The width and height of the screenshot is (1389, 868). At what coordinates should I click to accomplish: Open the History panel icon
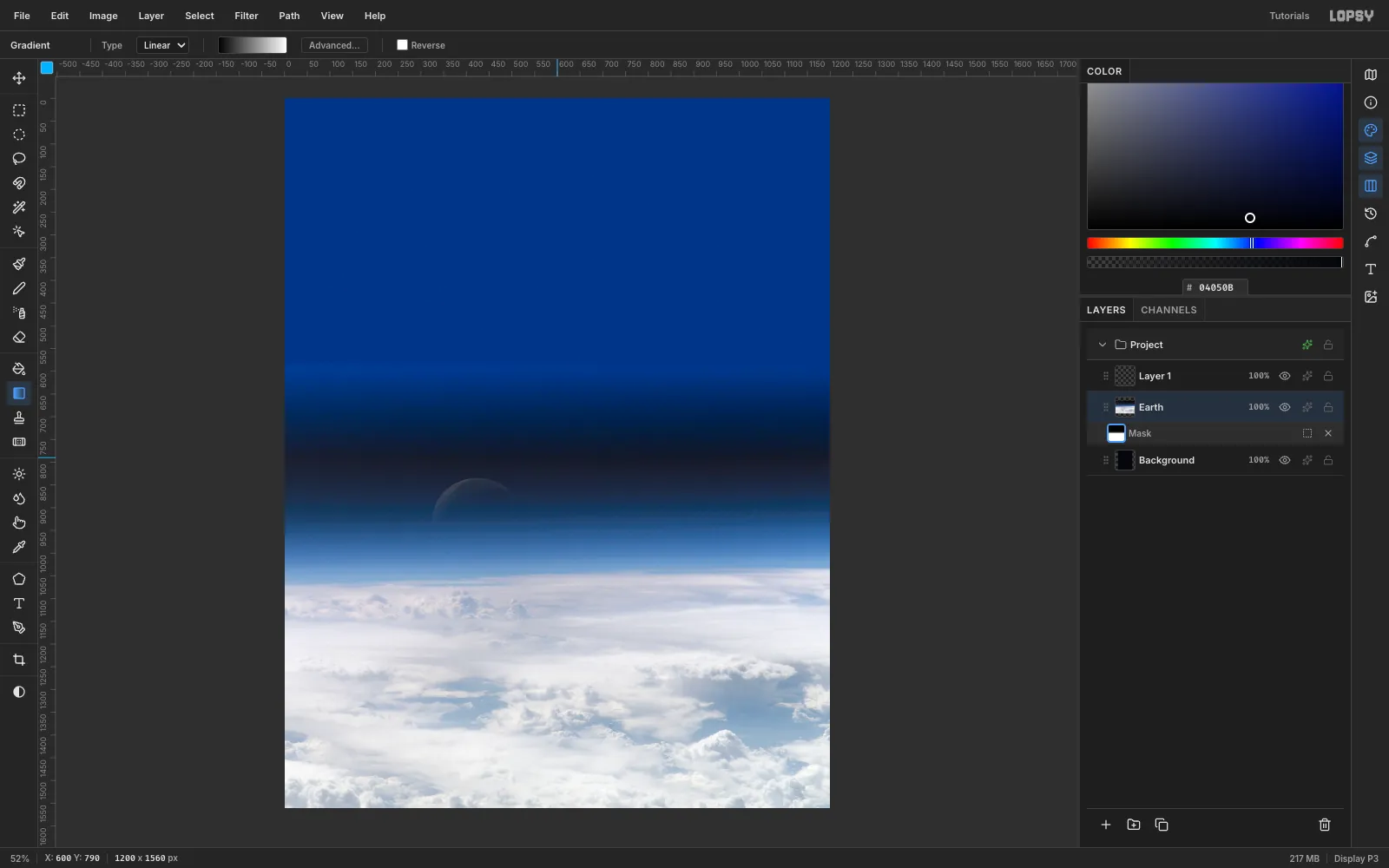click(1371, 214)
